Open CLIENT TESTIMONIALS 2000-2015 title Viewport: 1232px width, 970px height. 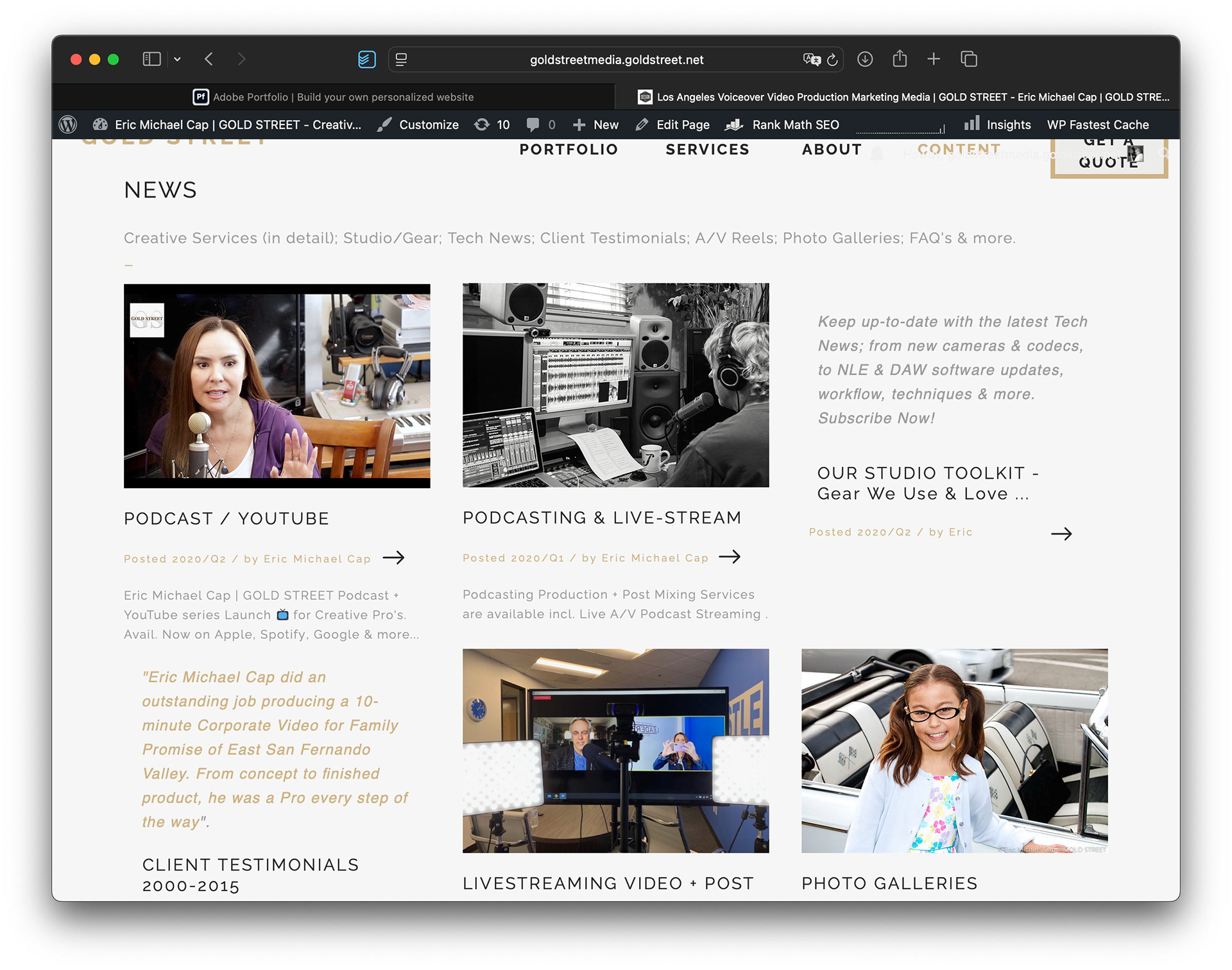[250, 875]
